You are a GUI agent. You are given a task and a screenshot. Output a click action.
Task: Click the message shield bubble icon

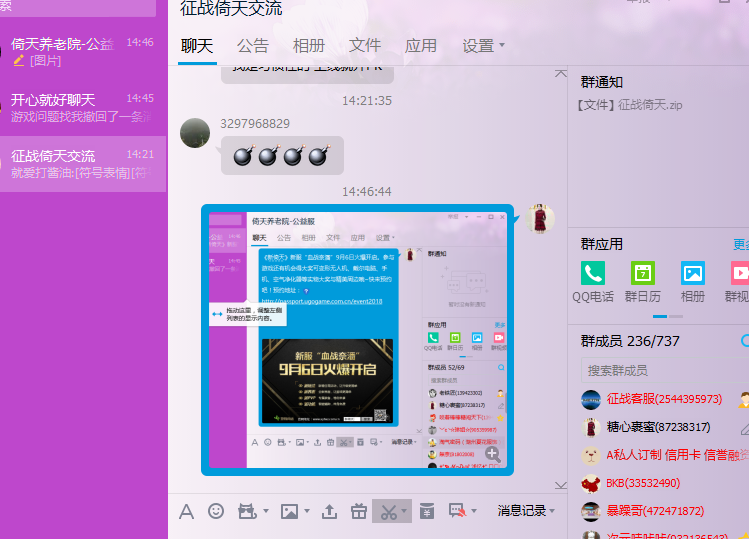click(458, 511)
